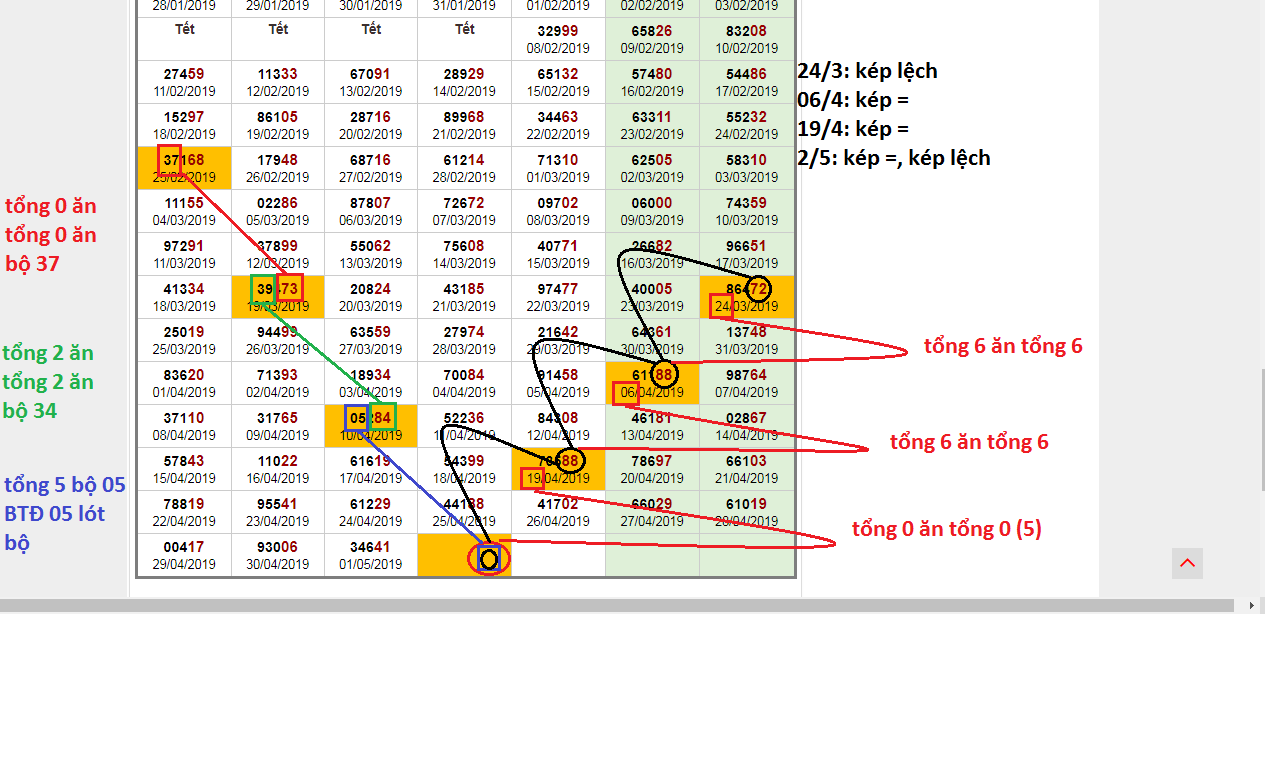The image size is (1265, 768).
Task: Click the red scroll-to-top arrow button
Action: pos(1187,563)
